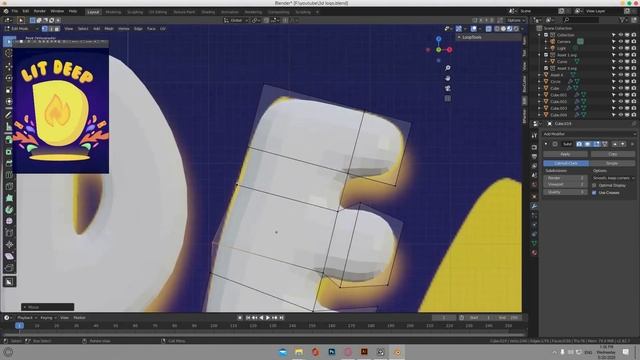Switch to the Modeling workspace tab

(x=113, y=12)
